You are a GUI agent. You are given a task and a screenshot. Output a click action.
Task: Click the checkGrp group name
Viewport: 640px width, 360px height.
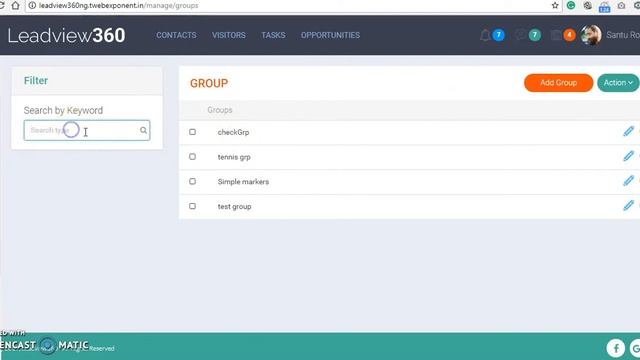point(233,132)
